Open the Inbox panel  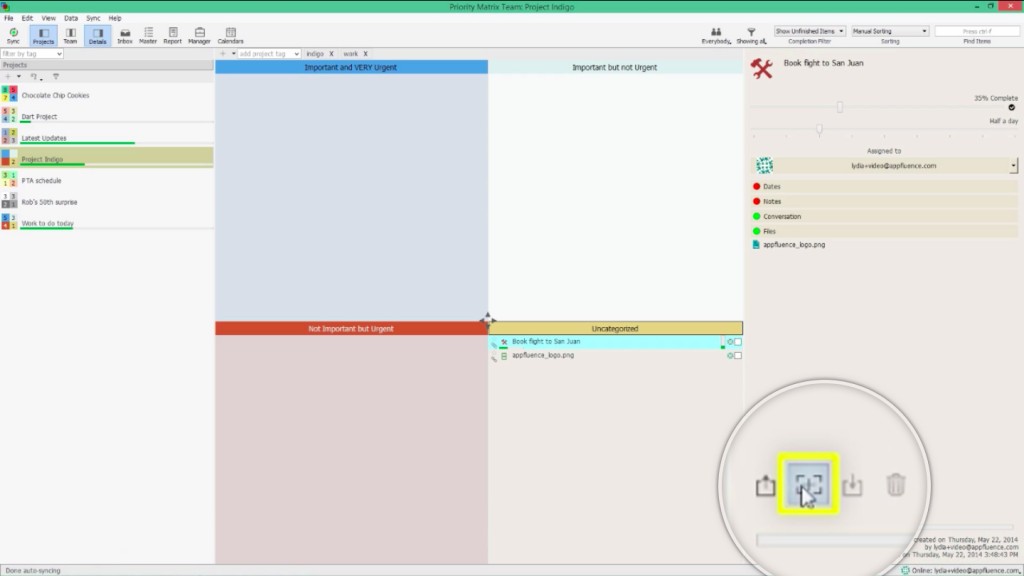(124, 33)
